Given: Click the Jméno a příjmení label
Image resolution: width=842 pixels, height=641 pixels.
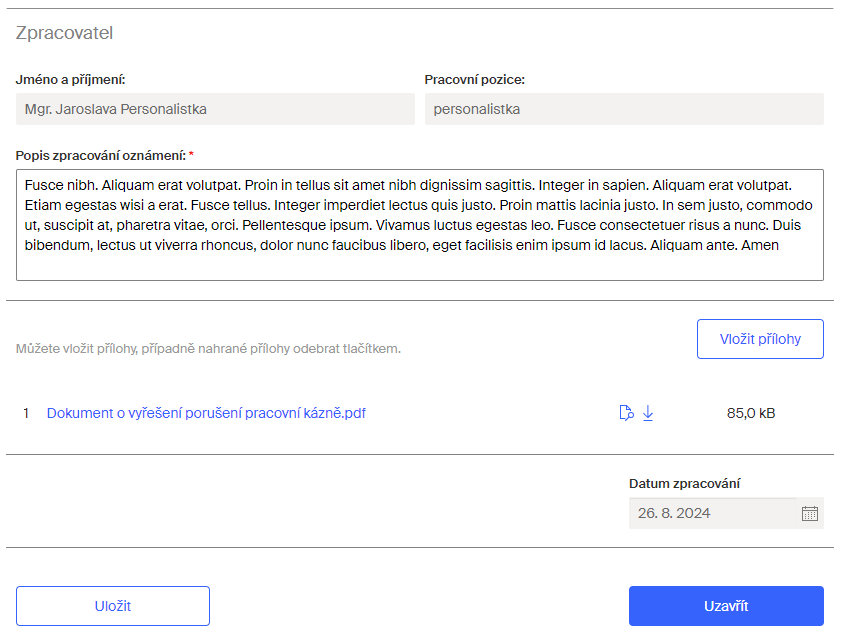Looking at the screenshot, I should [70, 79].
